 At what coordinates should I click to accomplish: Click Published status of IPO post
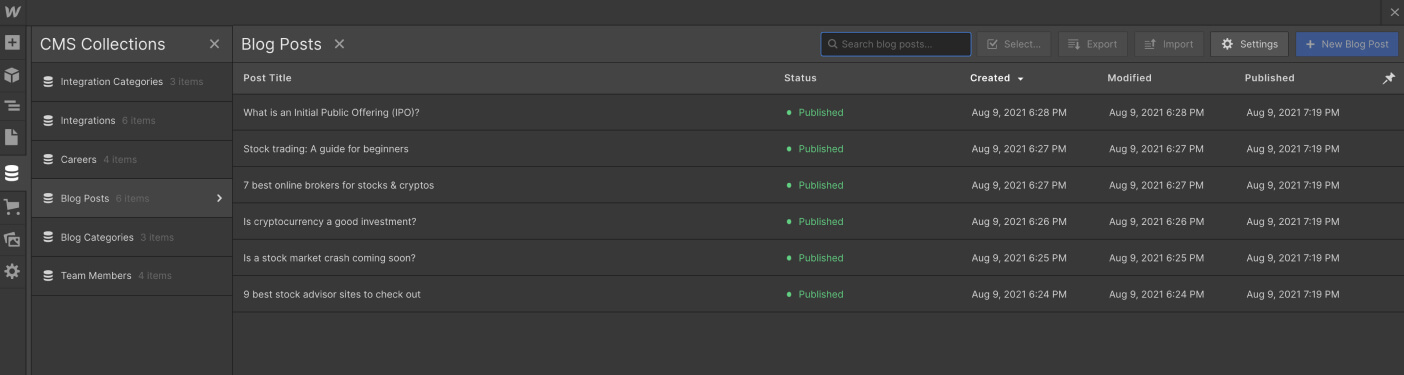(815, 113)
